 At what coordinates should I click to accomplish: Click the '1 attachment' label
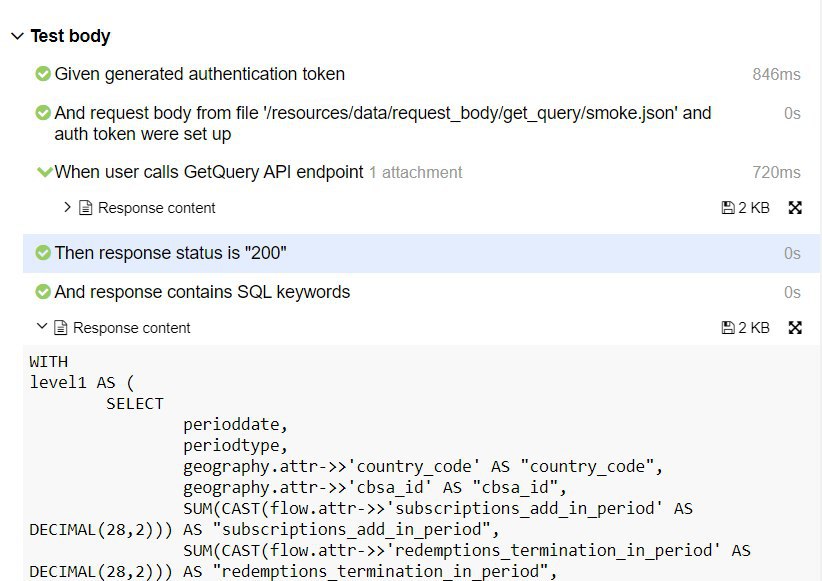416,173
